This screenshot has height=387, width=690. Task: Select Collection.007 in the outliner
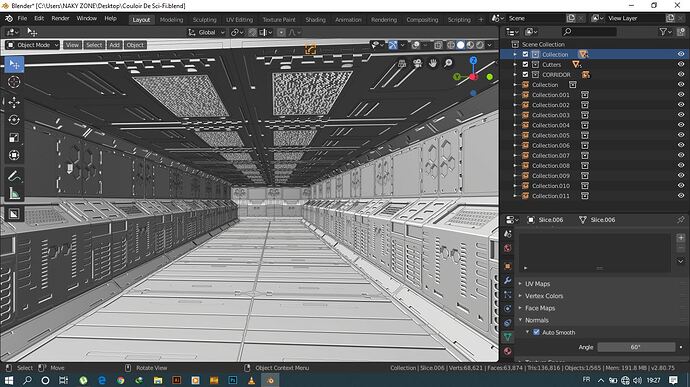click(551, 155)
